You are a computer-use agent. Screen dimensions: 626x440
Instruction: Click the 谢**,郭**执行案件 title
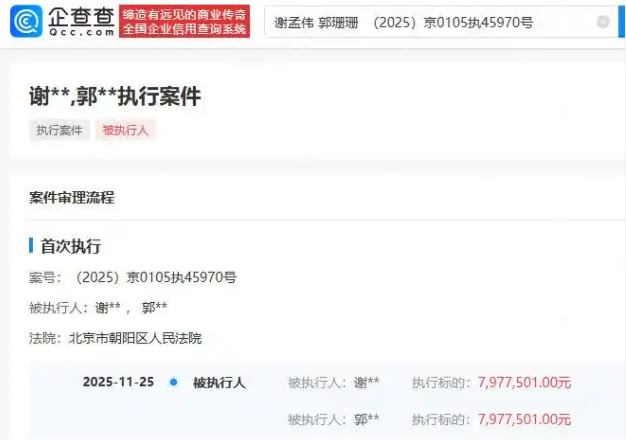(x=115, y=97)
